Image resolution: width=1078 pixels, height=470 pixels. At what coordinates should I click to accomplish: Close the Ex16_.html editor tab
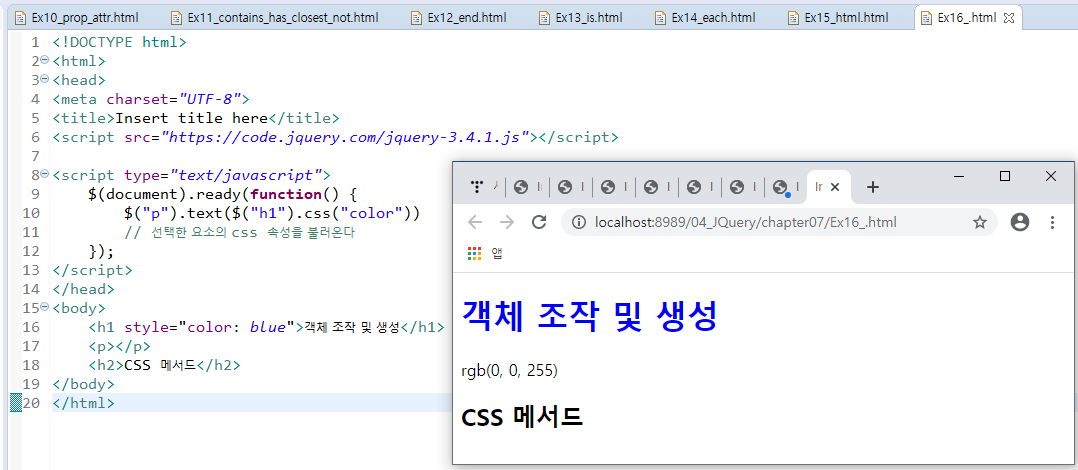pos(1009,18)
